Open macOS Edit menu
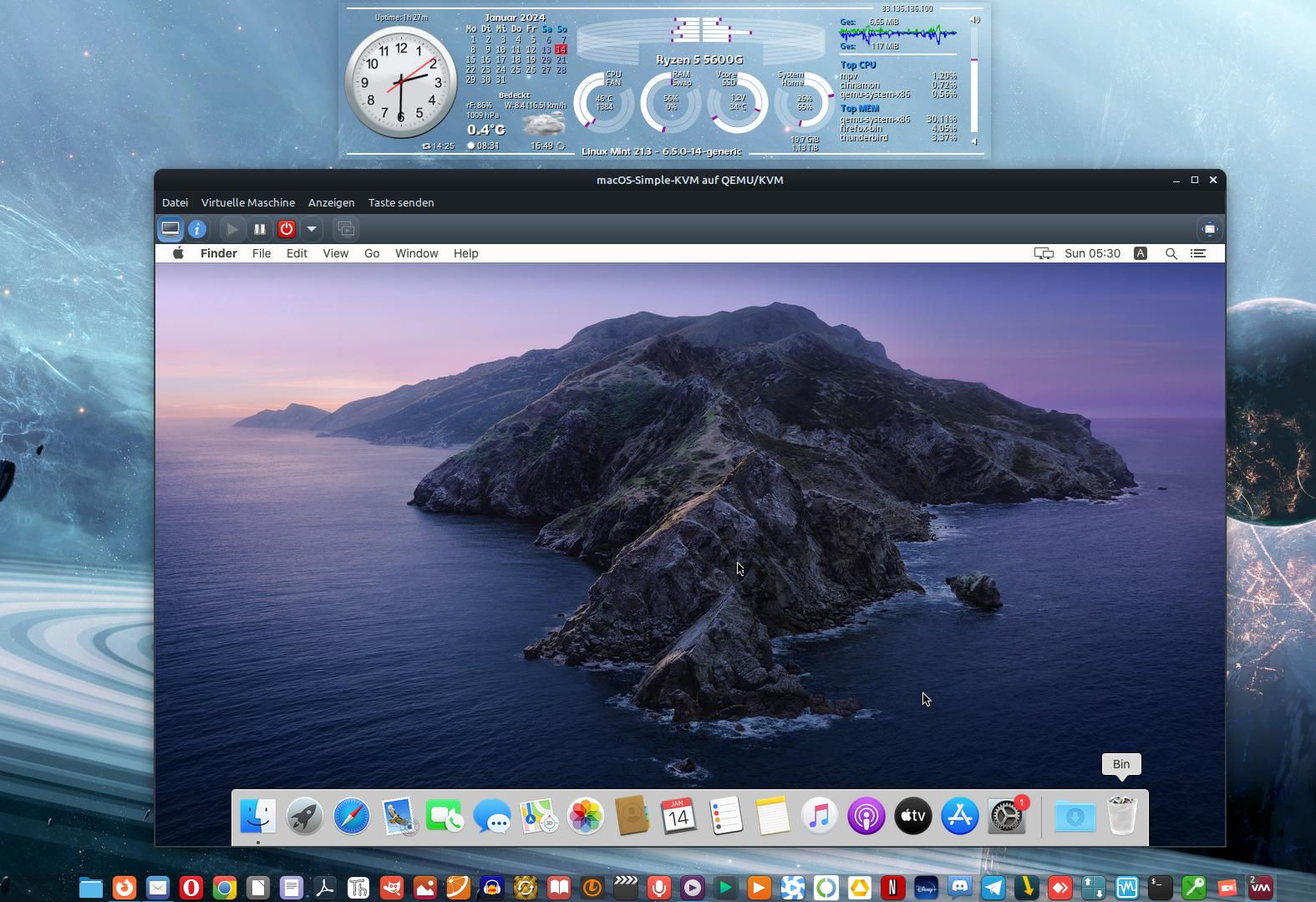Screen dimensions: 1316x902 tap(297, 253)
